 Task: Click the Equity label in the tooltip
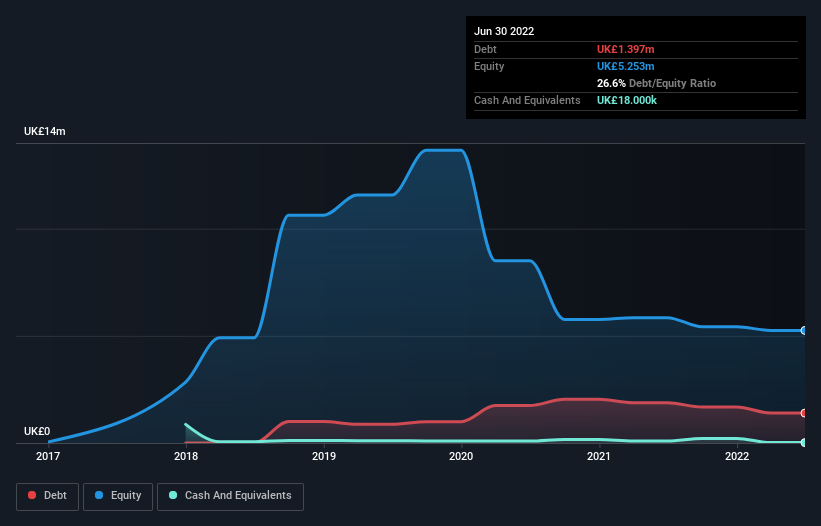pyautogui.click(x=489, y=66)
